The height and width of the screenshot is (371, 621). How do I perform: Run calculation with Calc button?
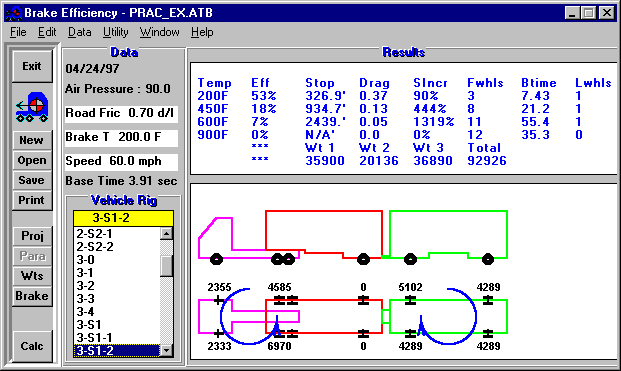coord(32,346)
